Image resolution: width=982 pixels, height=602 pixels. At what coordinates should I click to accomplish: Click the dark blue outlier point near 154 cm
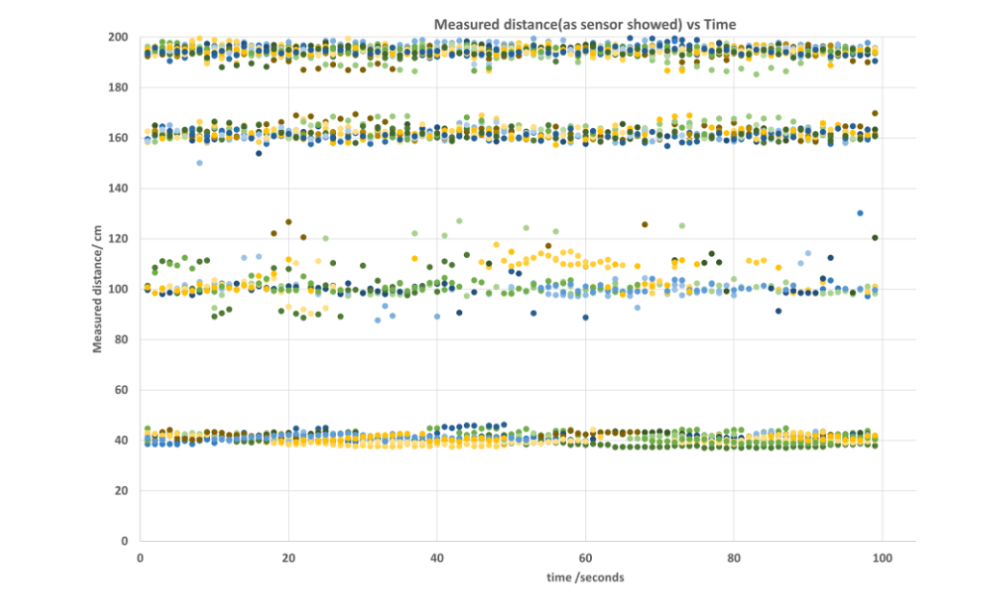(x=259, y=153)
